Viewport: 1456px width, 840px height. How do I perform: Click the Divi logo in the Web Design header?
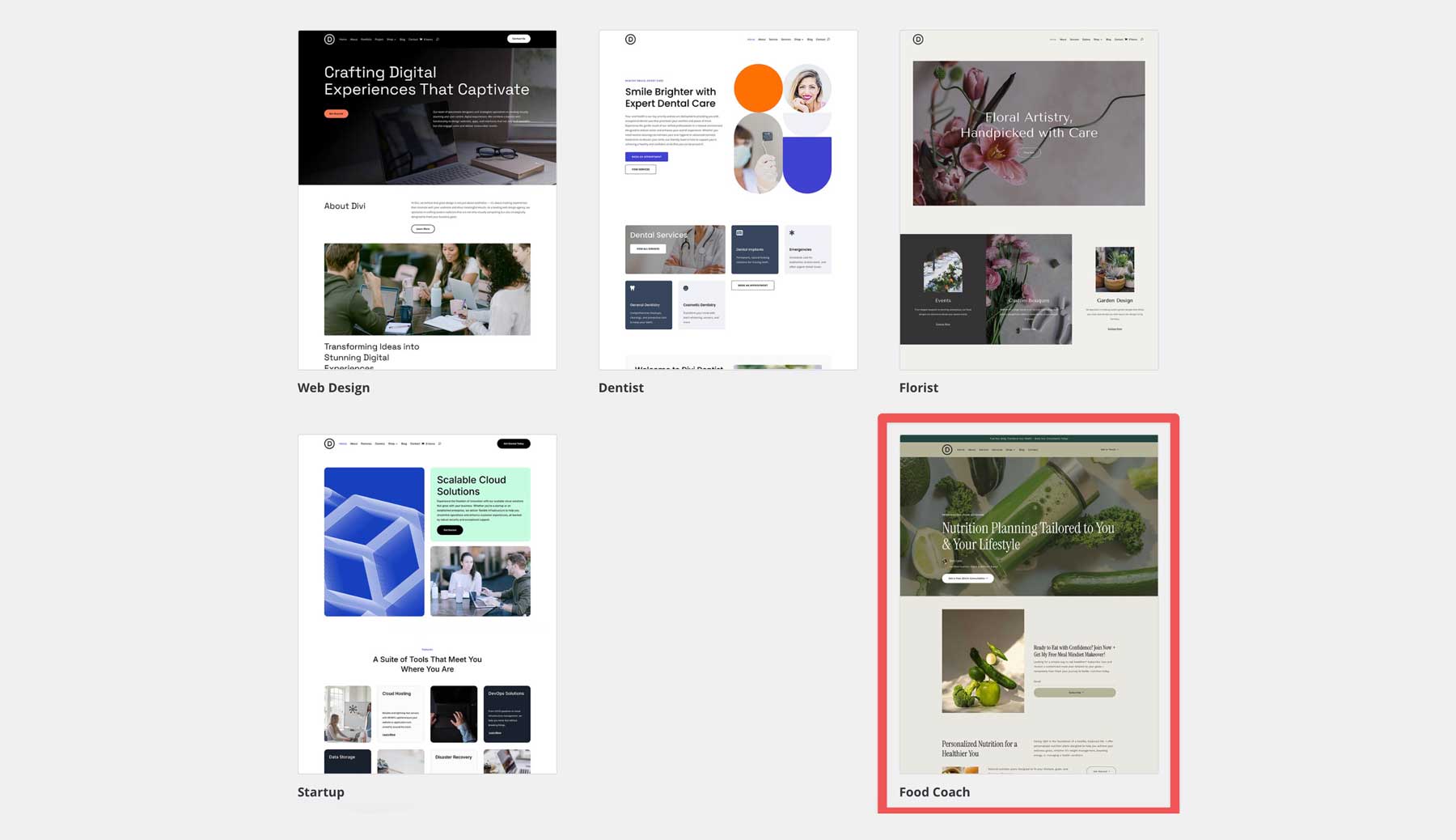point(329,39)
